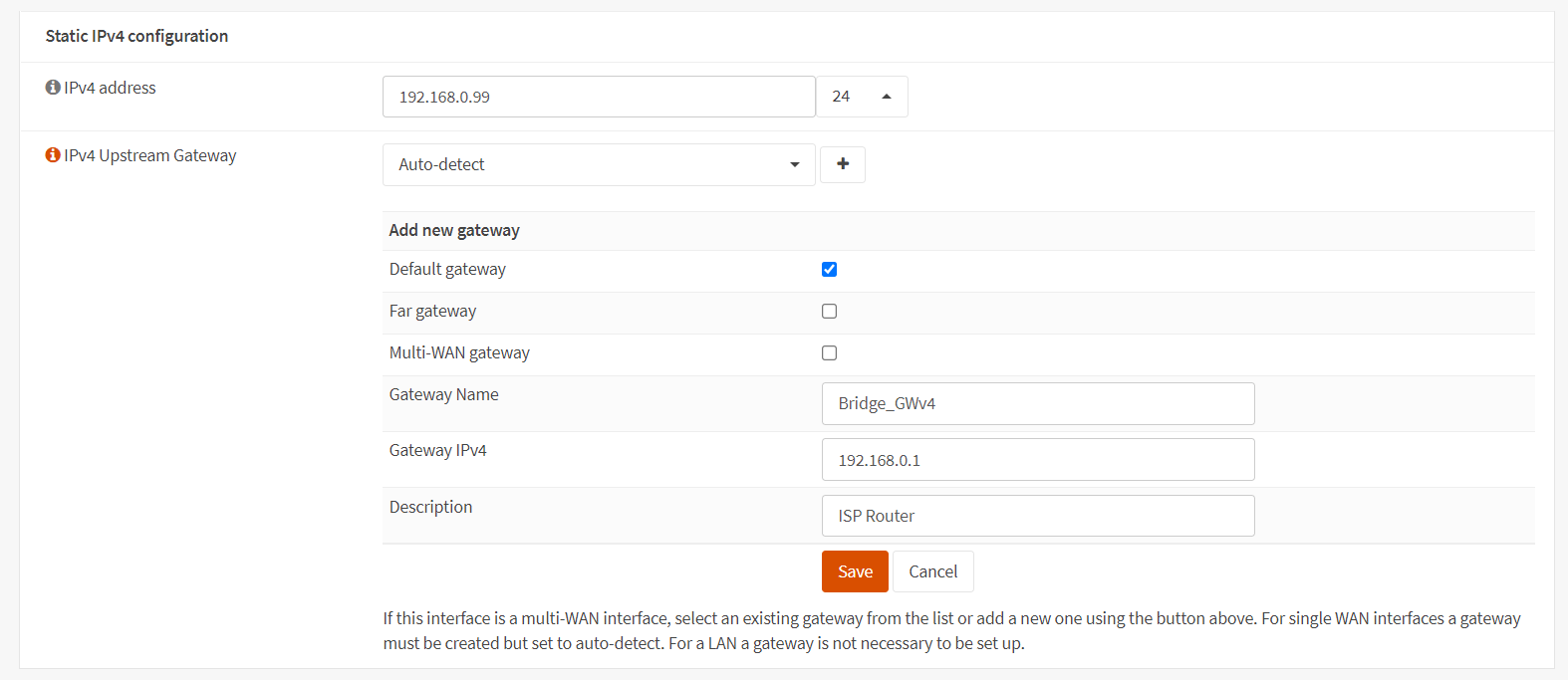
Task: Select the Gateway IPv4 field showing 192.168.0.1
Action: (x=1037, y=460)
